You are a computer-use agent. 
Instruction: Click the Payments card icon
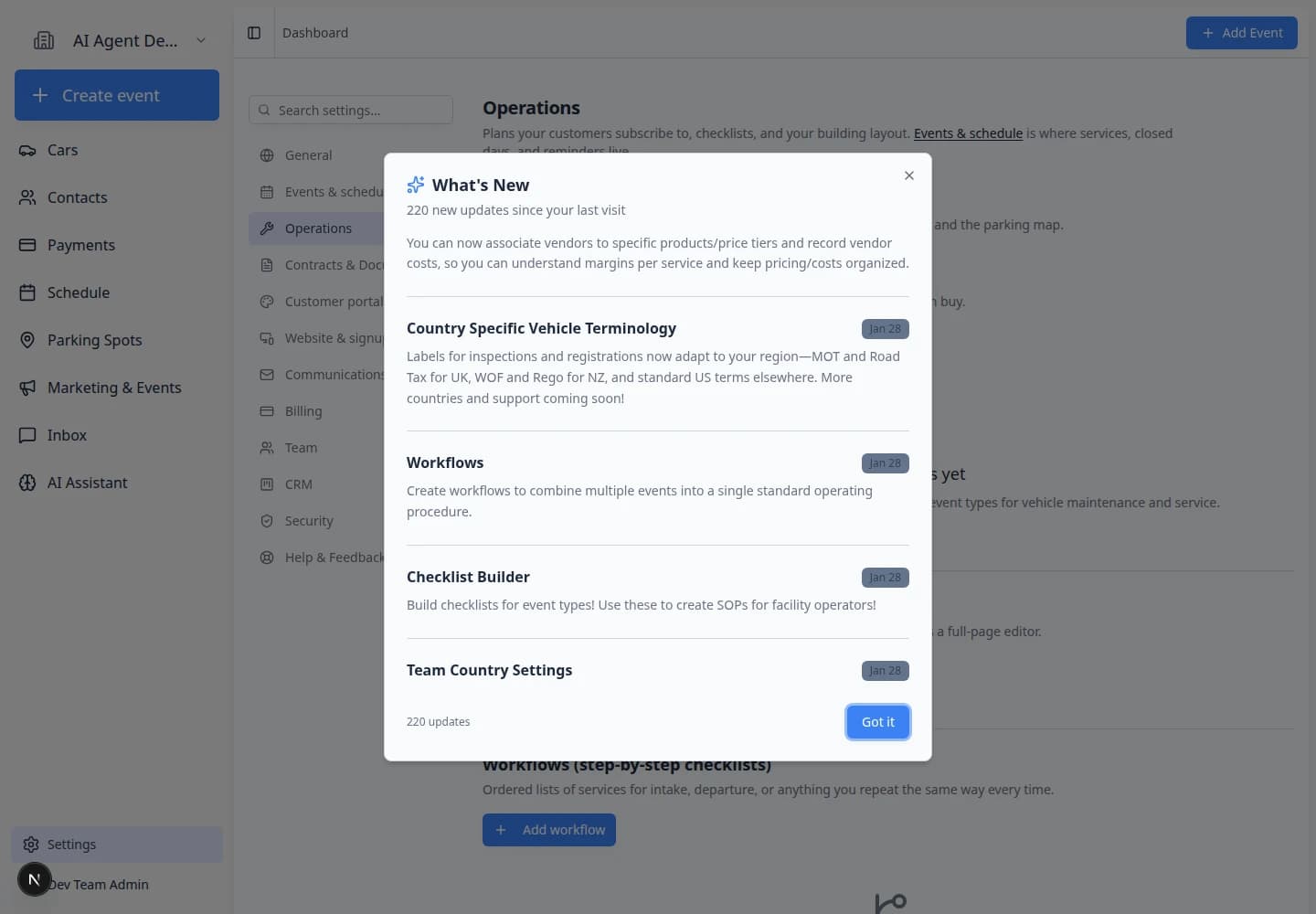27,245
